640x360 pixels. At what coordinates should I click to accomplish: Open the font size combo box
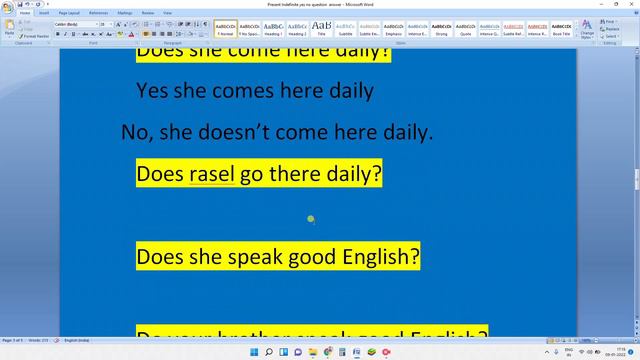(x=106, y=24)
